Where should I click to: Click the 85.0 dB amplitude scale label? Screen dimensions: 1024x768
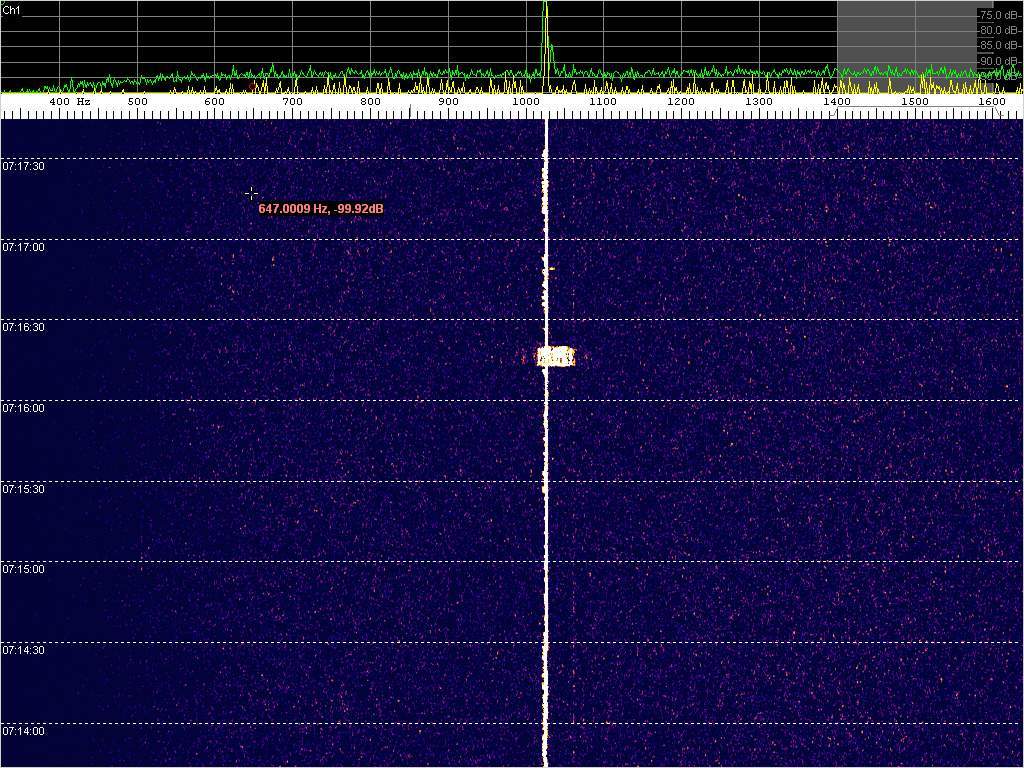click(x=998, y=45)
